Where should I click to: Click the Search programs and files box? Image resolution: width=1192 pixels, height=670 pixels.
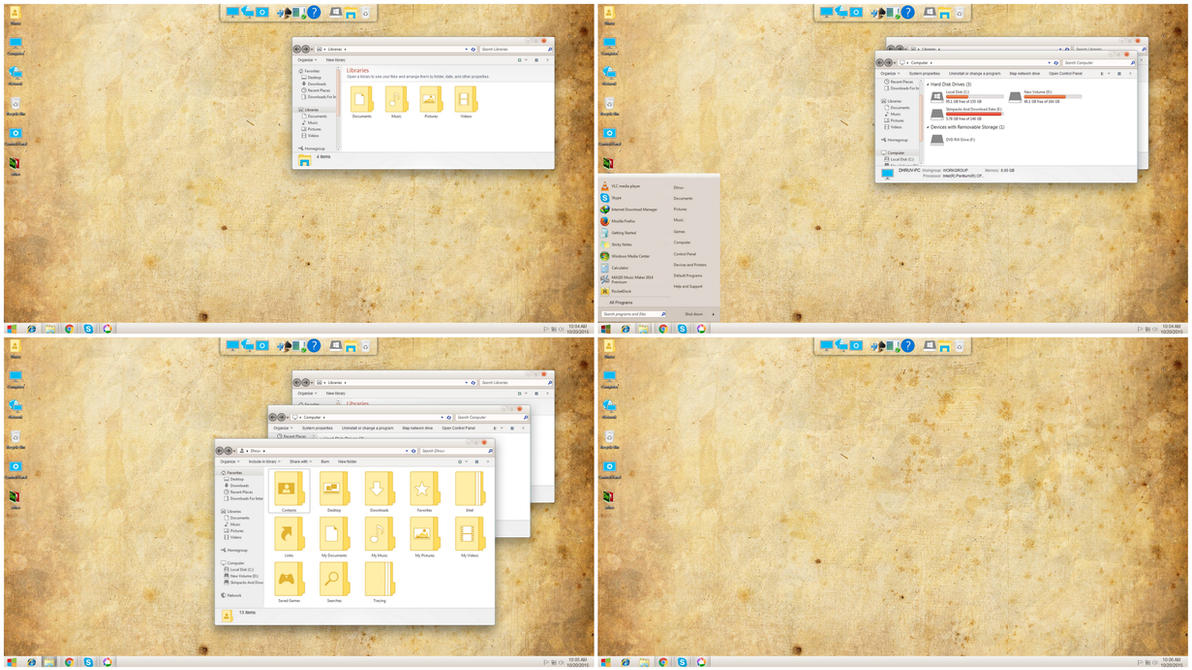(630, 314)
